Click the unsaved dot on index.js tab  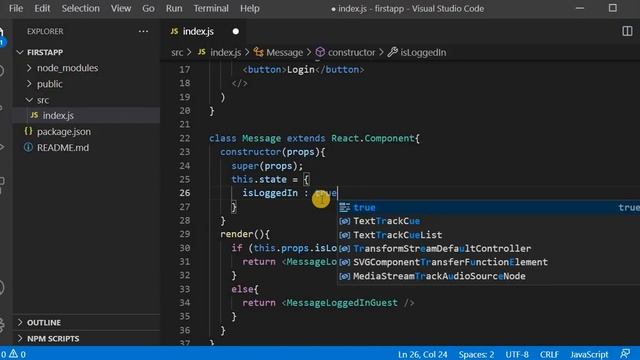[x=236, y=31]
